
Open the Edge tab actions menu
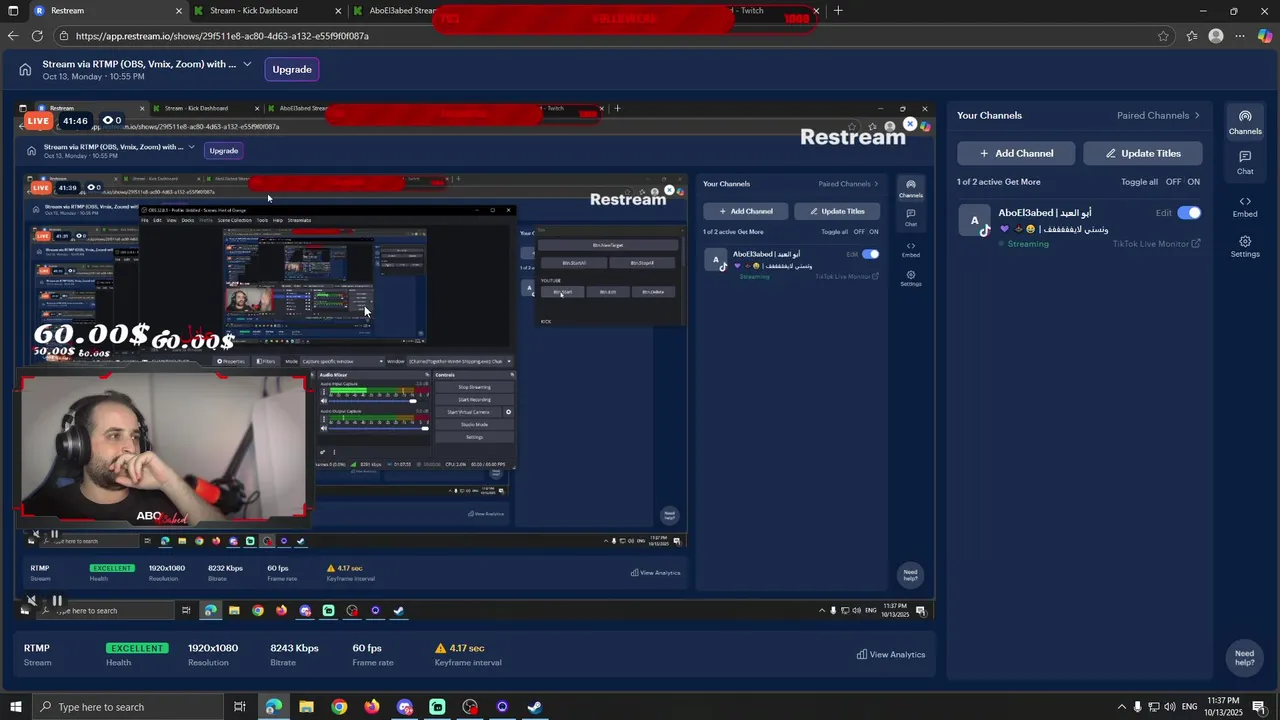point(12,11)
